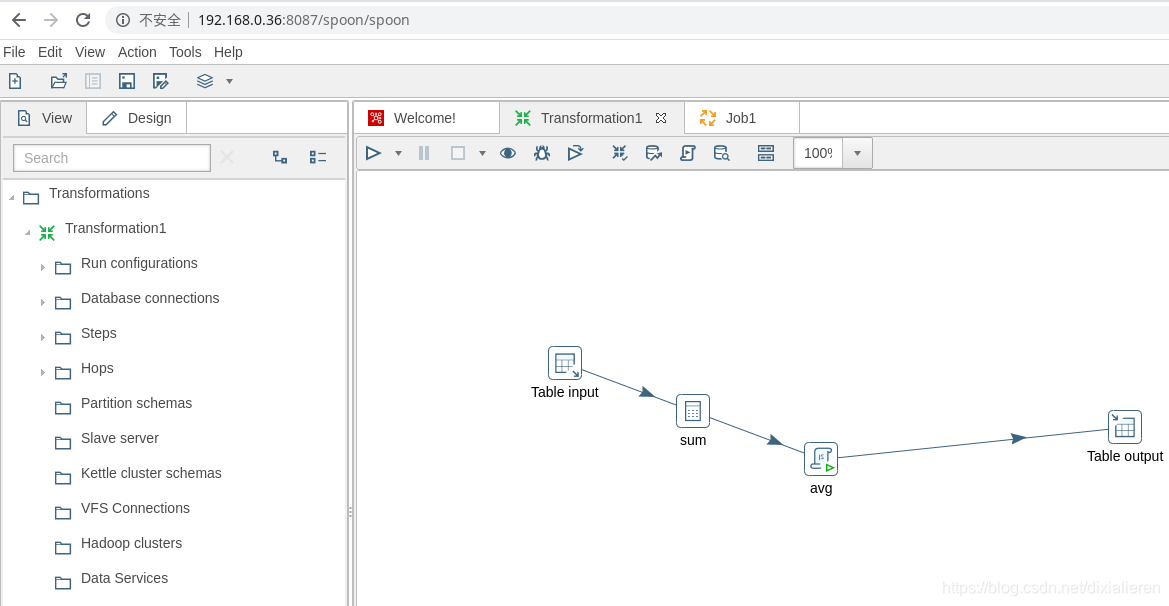Screen dimensions: 1169x606
Task: Expand the Hops folder
Action: click(42, 372)
